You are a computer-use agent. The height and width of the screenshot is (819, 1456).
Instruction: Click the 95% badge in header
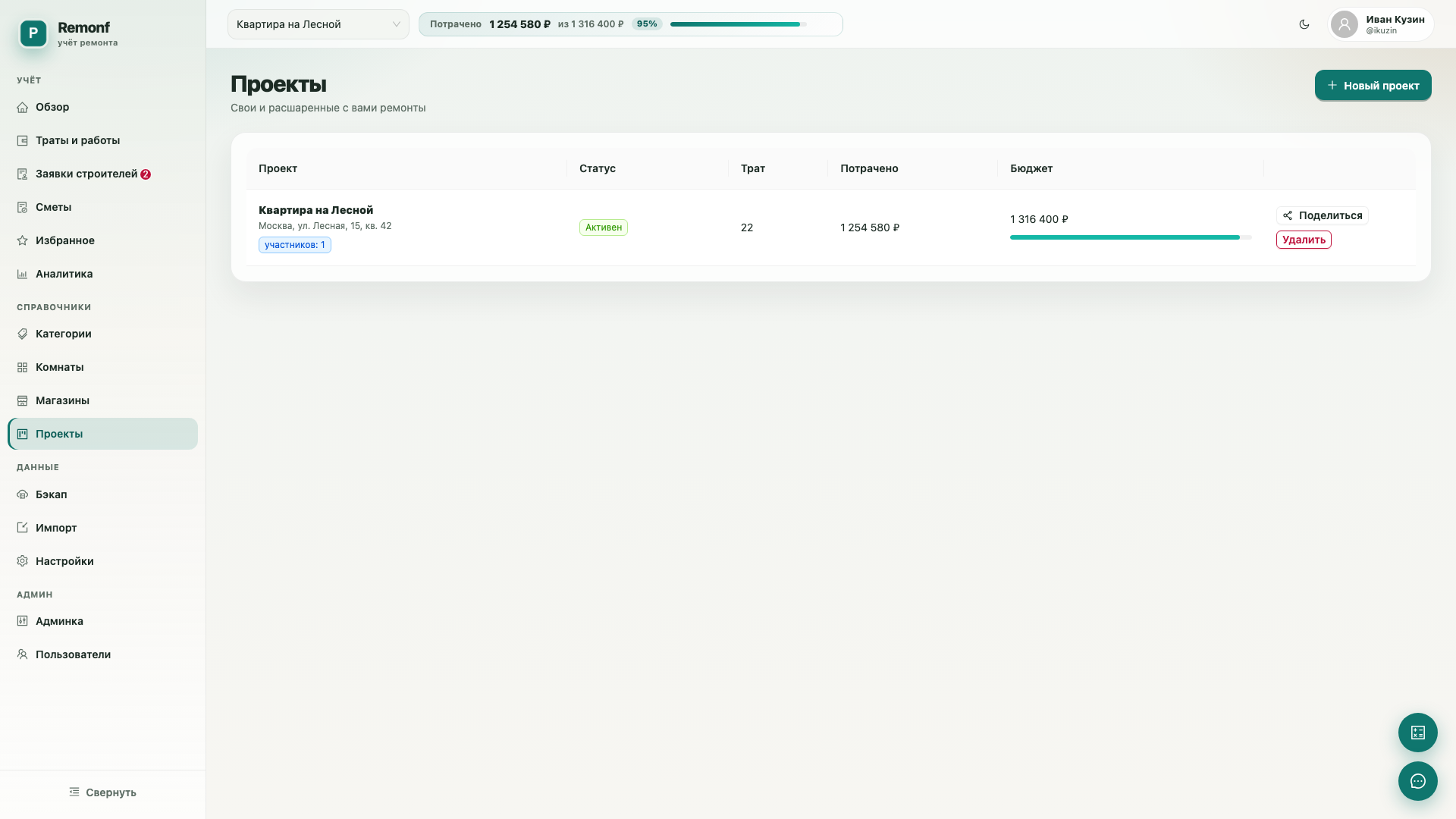pyautogui.click(x=647, y=24)
